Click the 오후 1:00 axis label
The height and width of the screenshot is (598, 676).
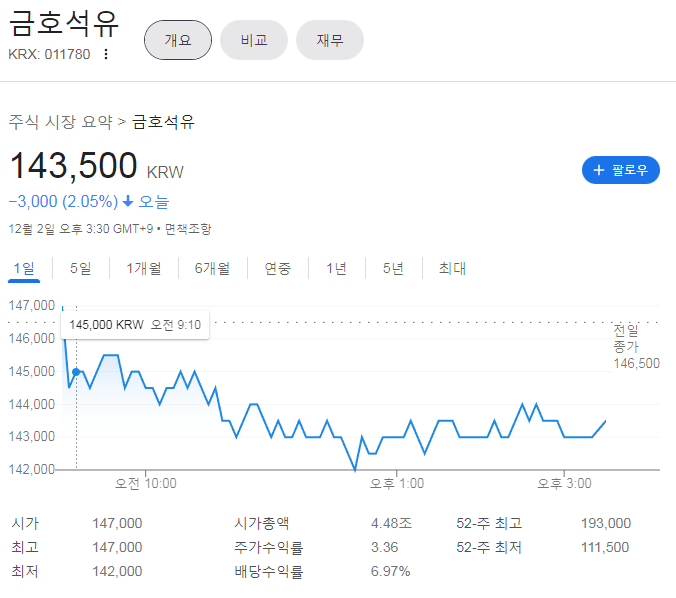[397, 483]
